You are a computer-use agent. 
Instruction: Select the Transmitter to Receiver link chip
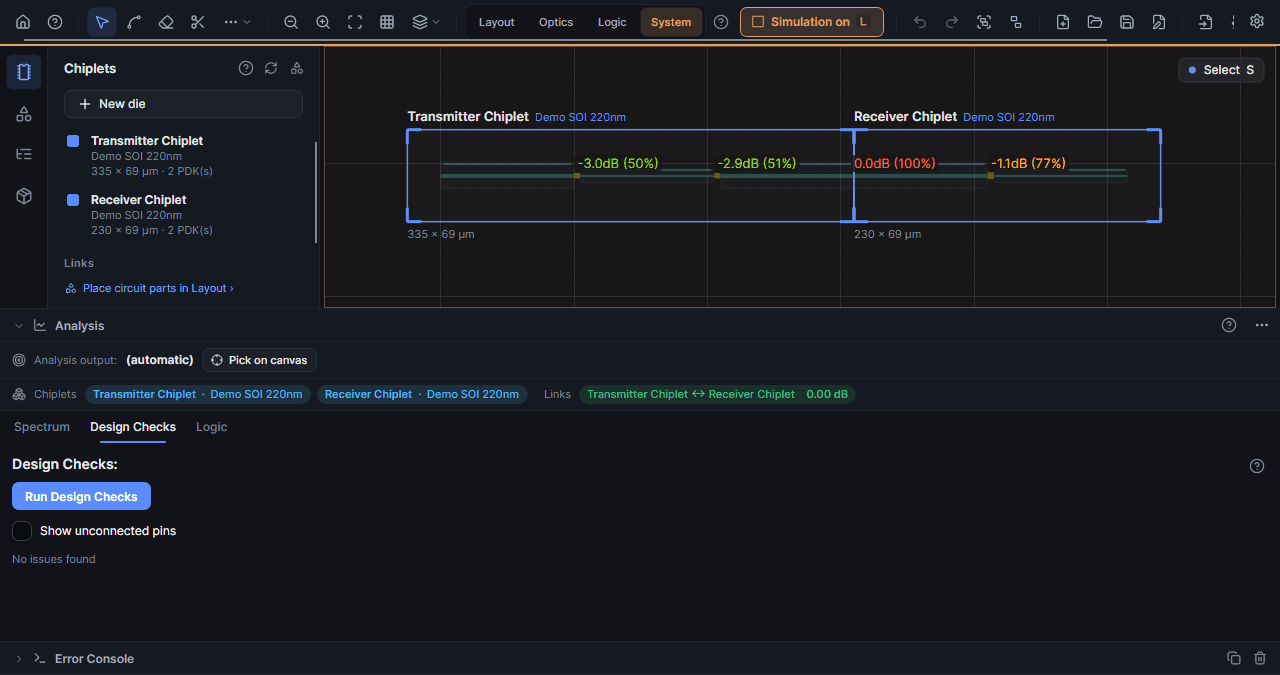click(x=717, y=394)
